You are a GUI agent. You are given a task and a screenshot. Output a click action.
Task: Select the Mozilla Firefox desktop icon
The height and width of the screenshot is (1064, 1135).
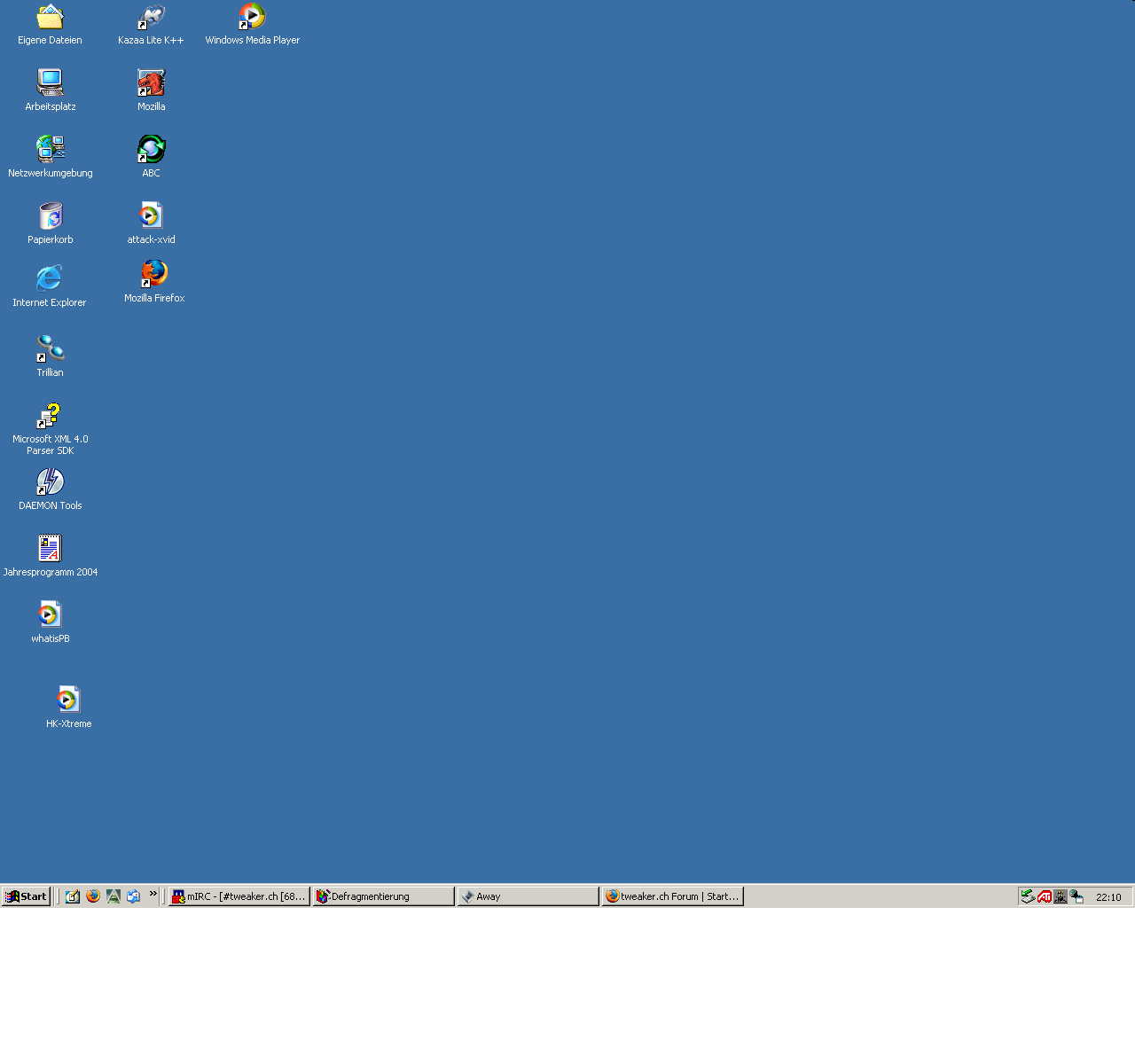pos(154,274)
